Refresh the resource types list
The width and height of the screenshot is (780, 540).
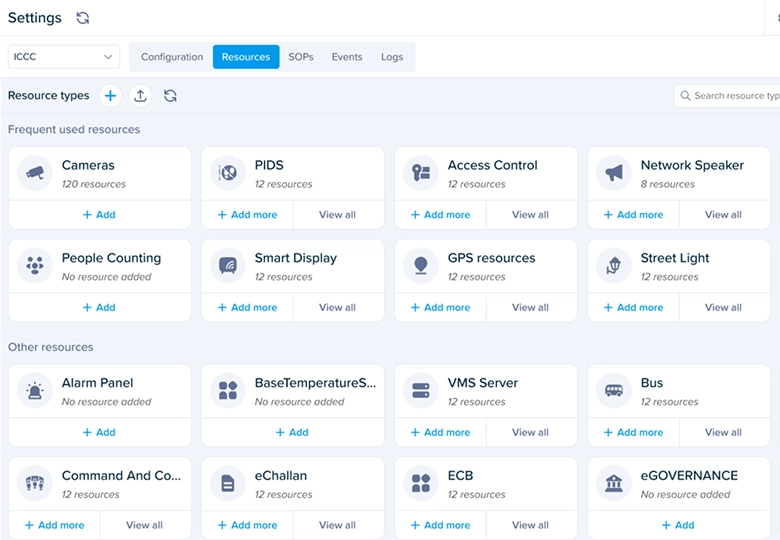[170, 95]
